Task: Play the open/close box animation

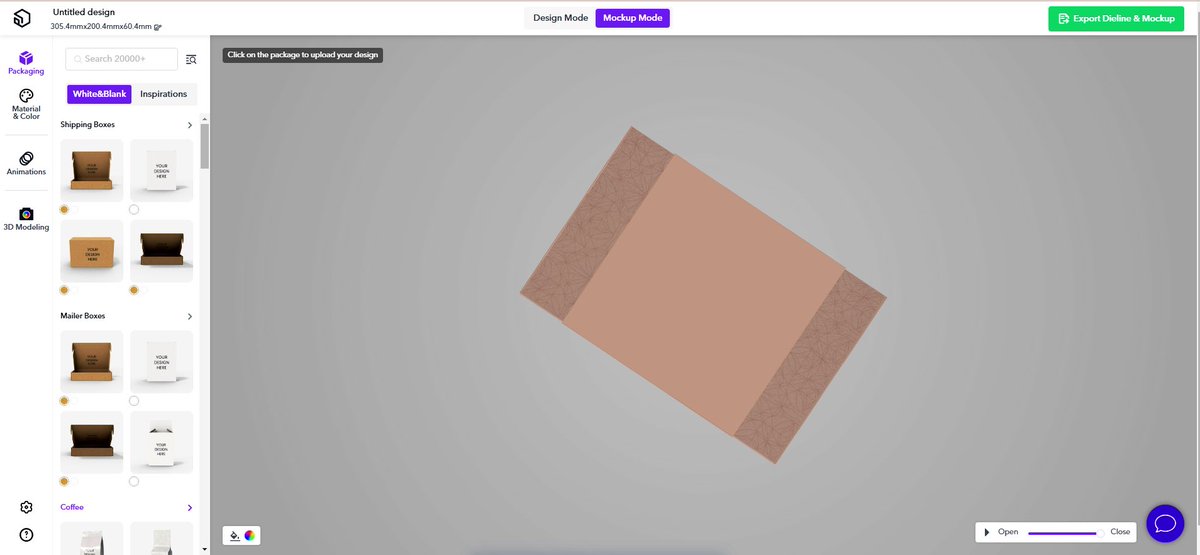Action: click(x=987, y=532)
